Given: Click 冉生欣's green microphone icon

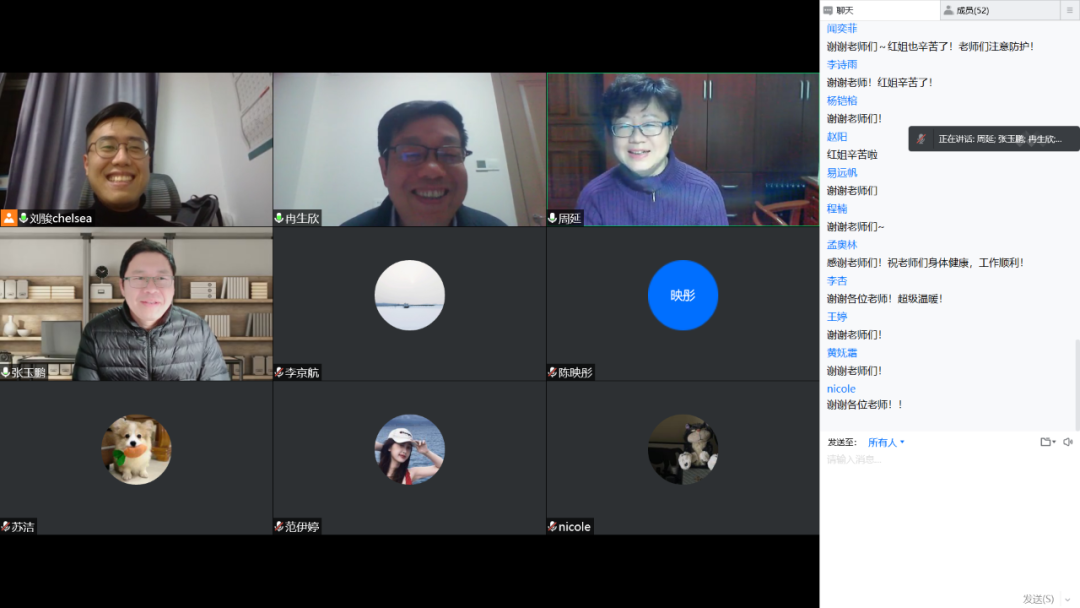Looking at the screenshot, I should 279,218.
